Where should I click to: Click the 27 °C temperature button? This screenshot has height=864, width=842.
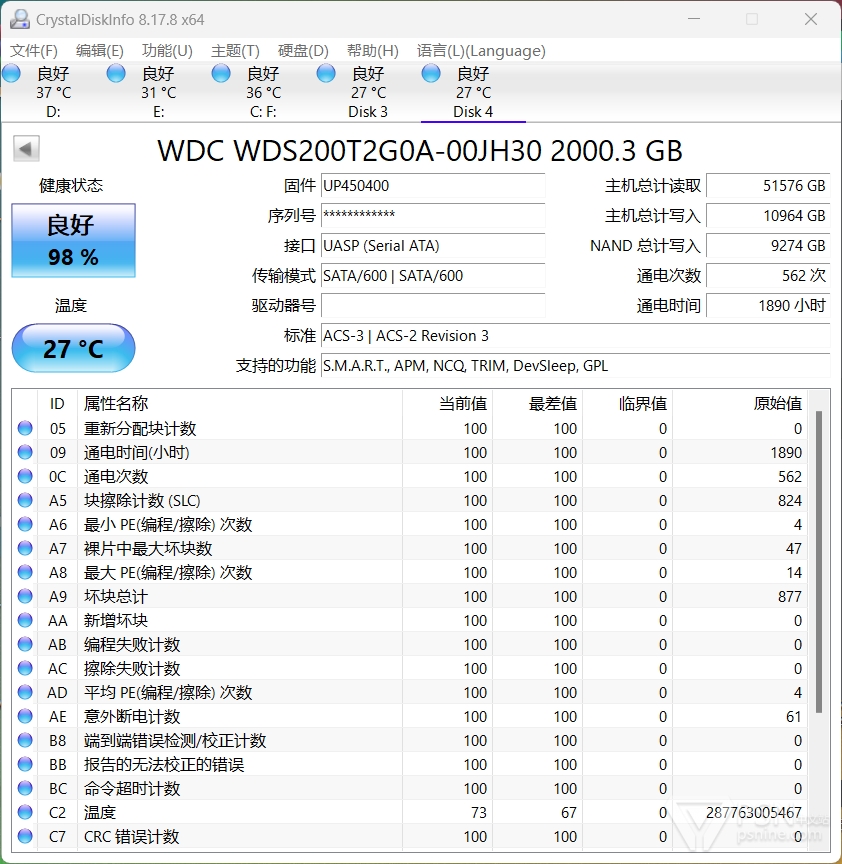pyautogui.click(x=73, y=348)
